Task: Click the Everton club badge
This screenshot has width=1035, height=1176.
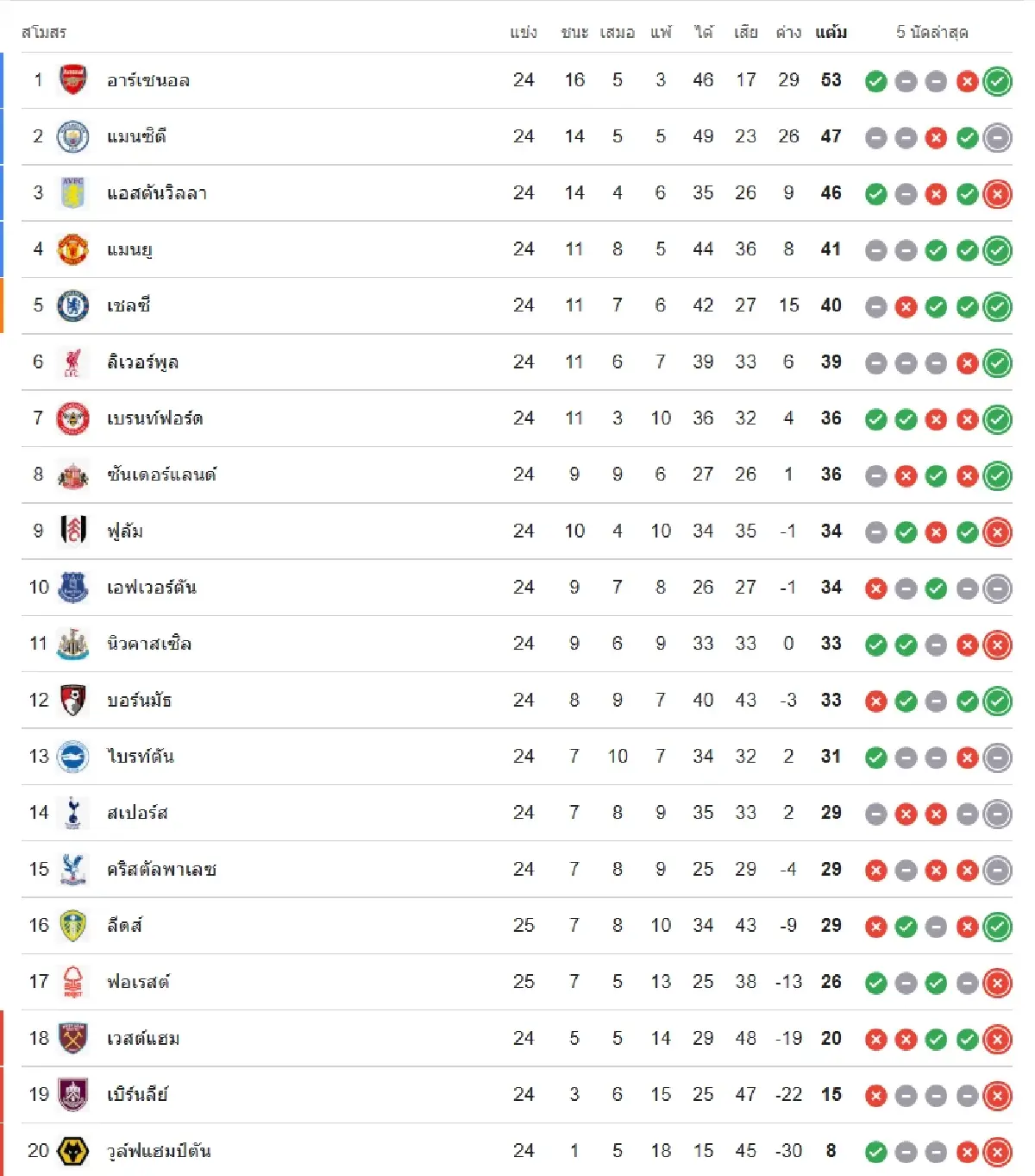Action: 72,588
